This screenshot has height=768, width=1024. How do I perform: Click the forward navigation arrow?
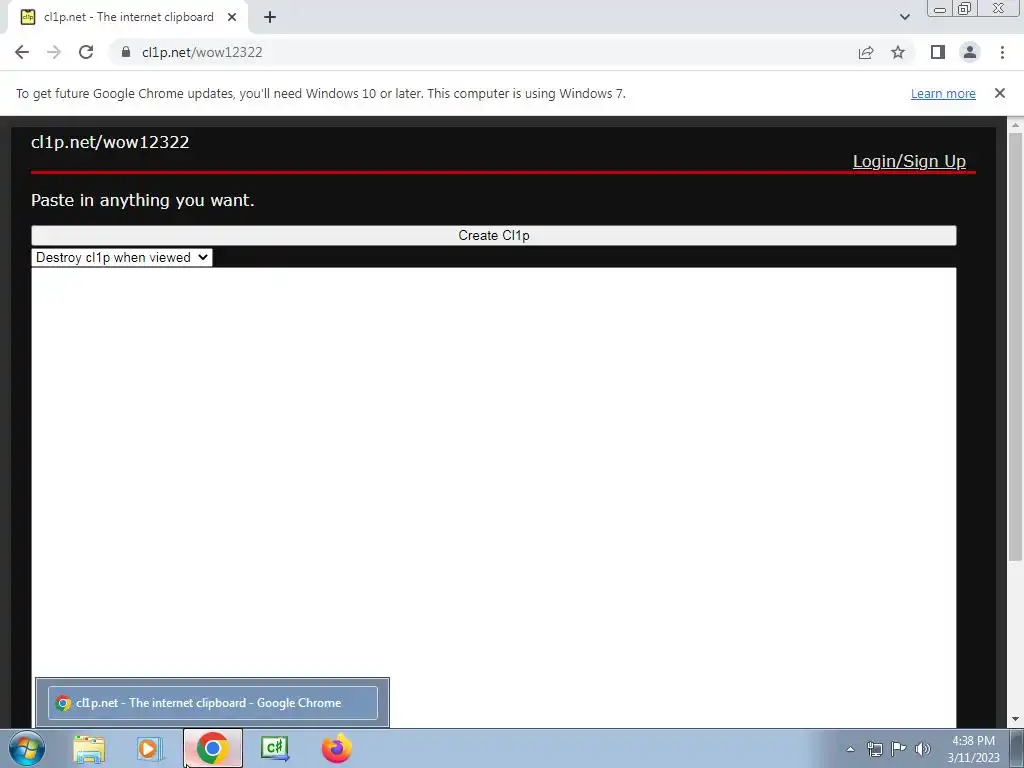pos(54,52)
